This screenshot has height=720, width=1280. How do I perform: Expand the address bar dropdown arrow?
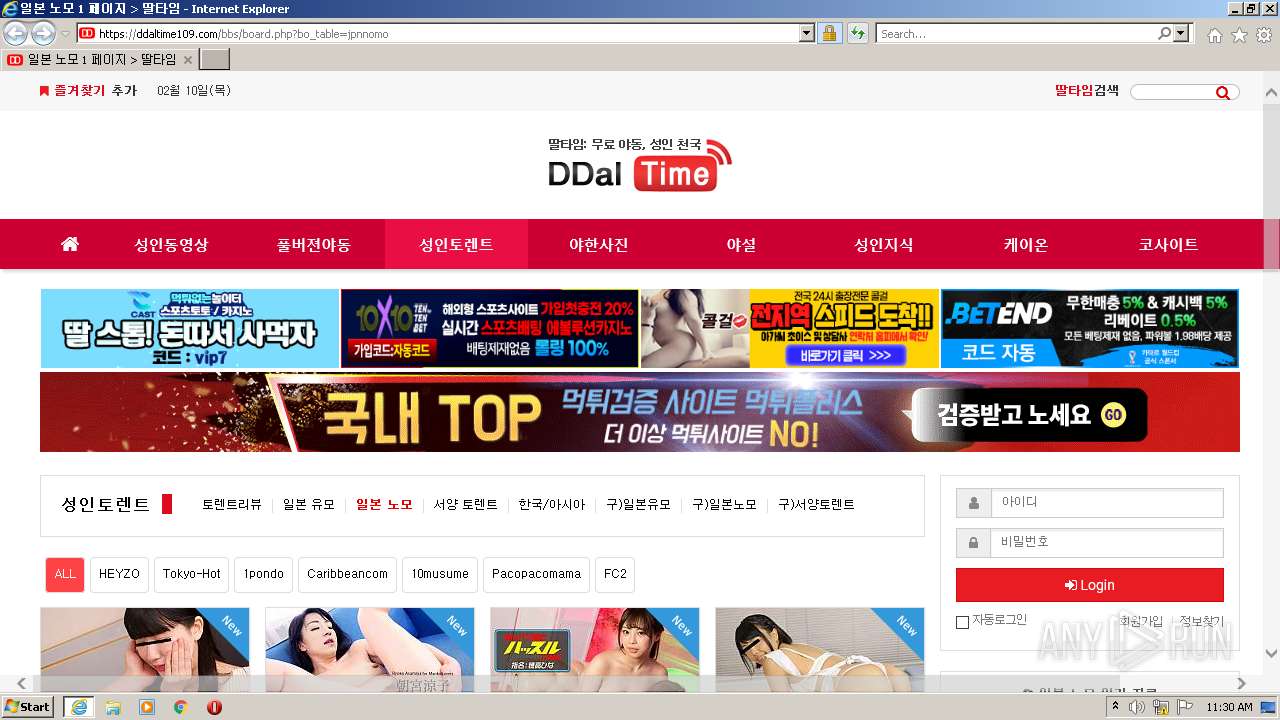[x=807, y=33]
